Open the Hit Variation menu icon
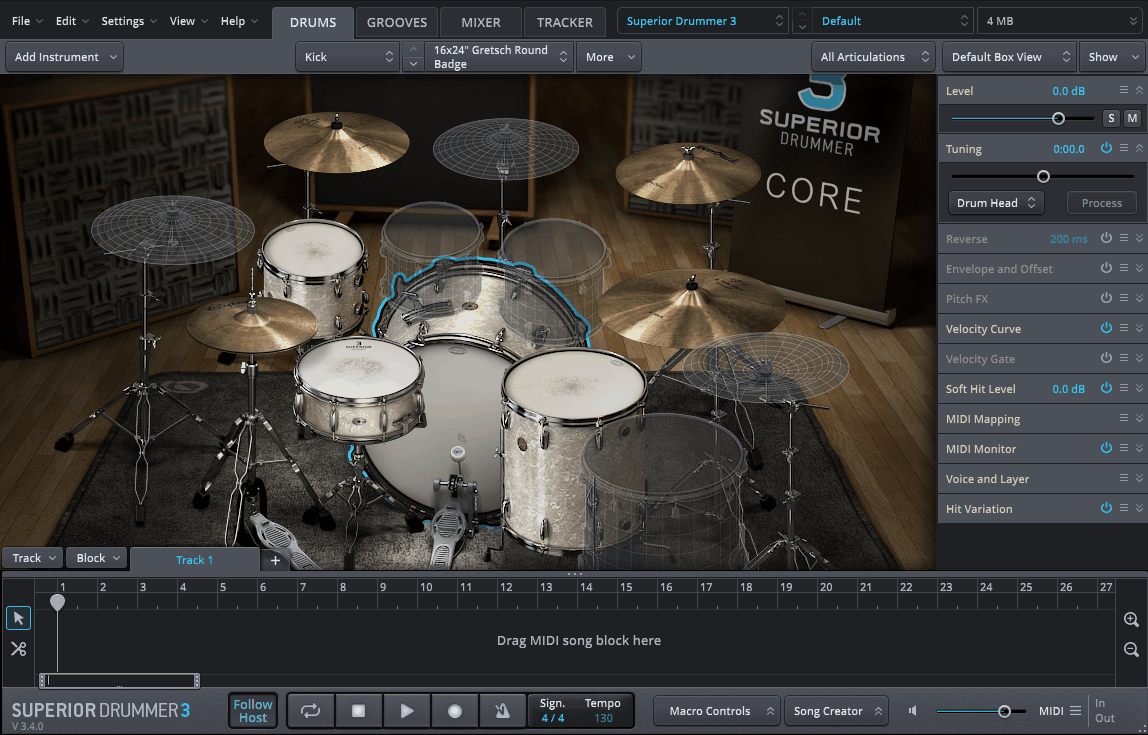 [x=1124, y=508]
